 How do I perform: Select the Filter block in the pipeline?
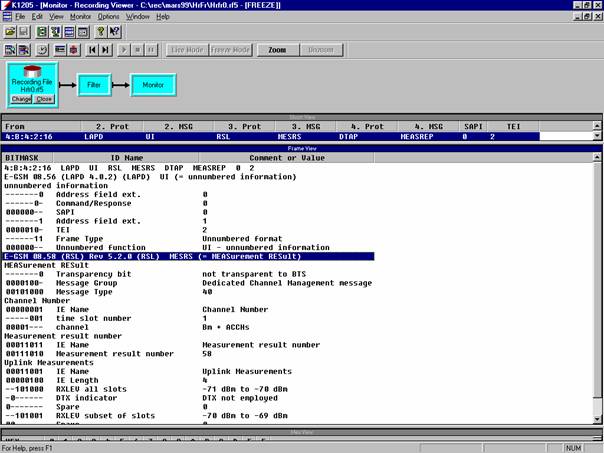[93, 86]
